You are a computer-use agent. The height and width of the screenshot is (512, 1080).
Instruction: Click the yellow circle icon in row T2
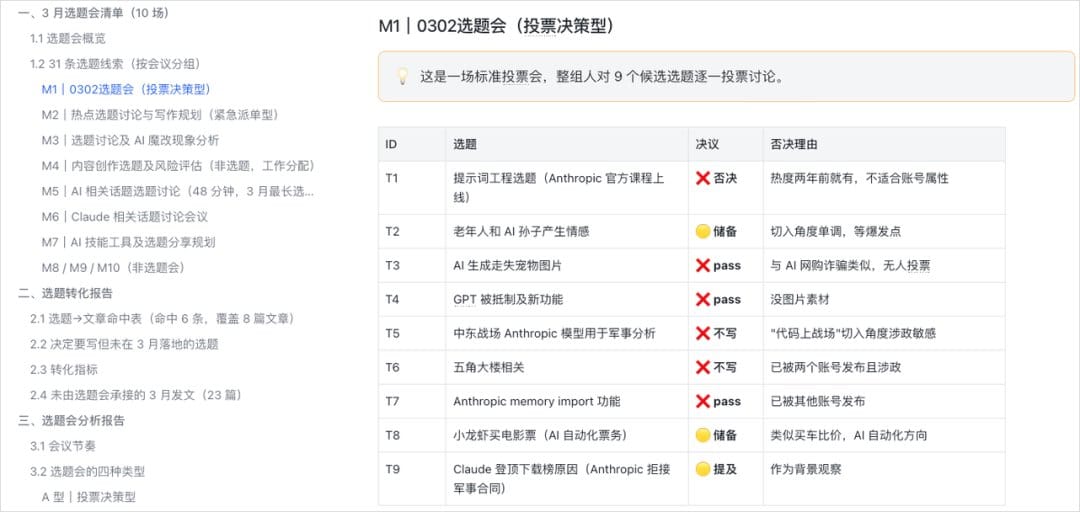click(x=703, y=232)
